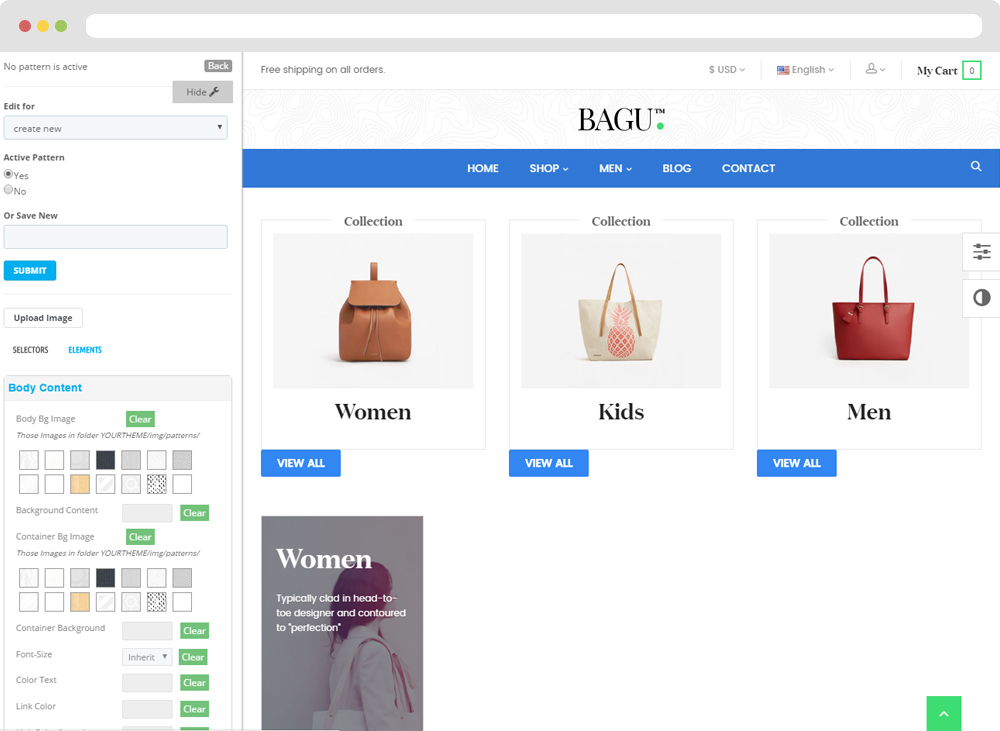Click the brown backpack Women image
This screenshot has height=731, width=1000.
tap(373, 311)
